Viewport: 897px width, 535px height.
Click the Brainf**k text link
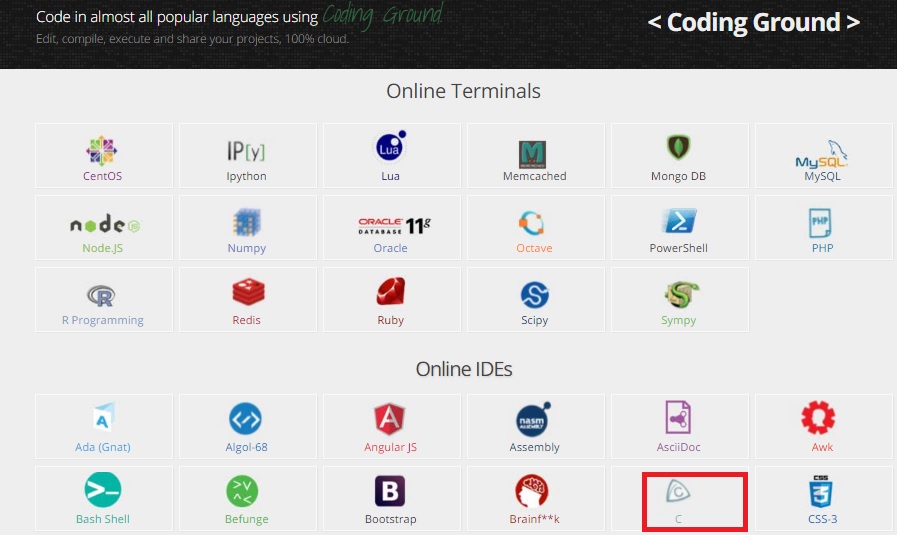click(534, 520)
